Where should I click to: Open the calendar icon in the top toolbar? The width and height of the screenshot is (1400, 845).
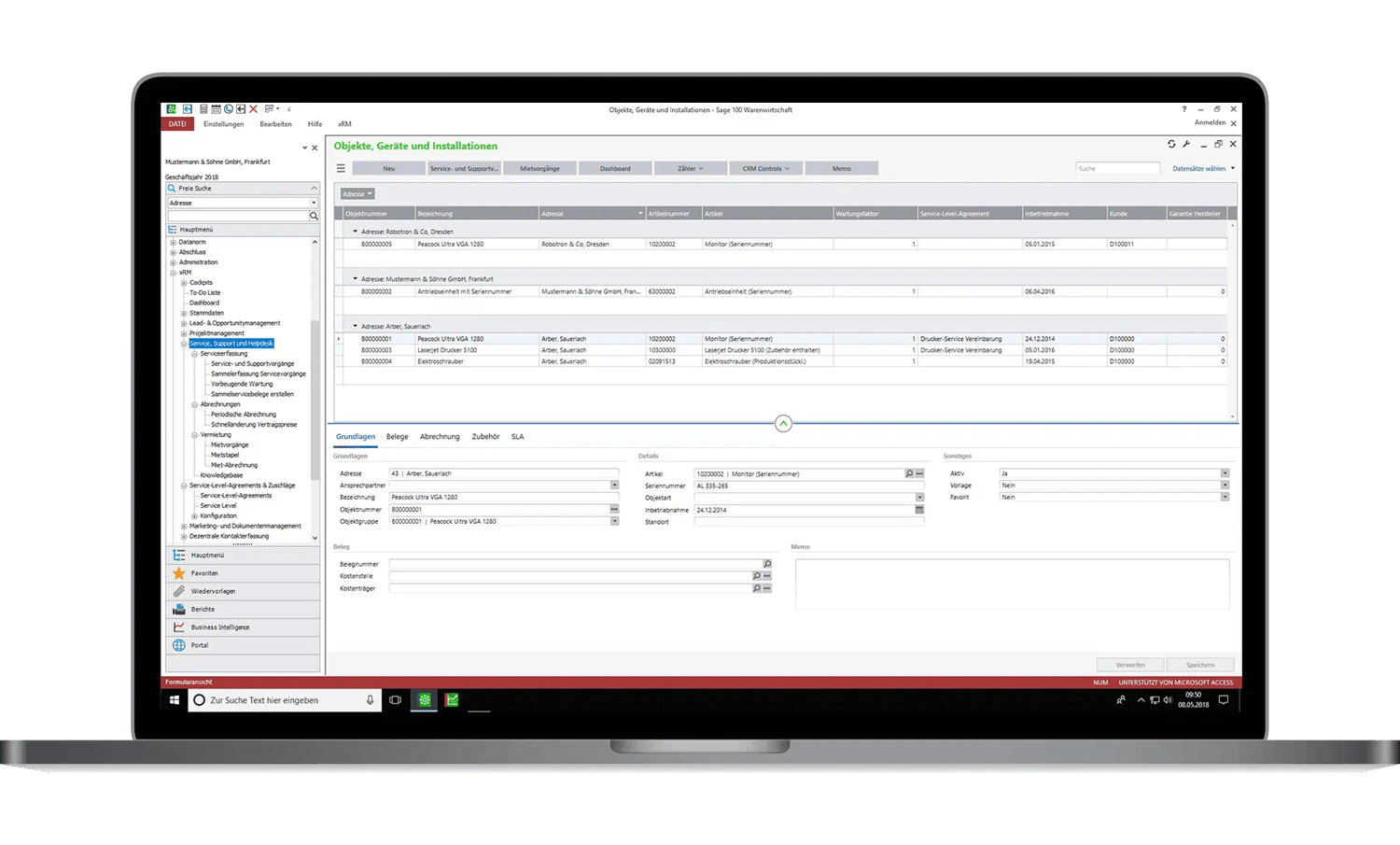coord(216,109)
